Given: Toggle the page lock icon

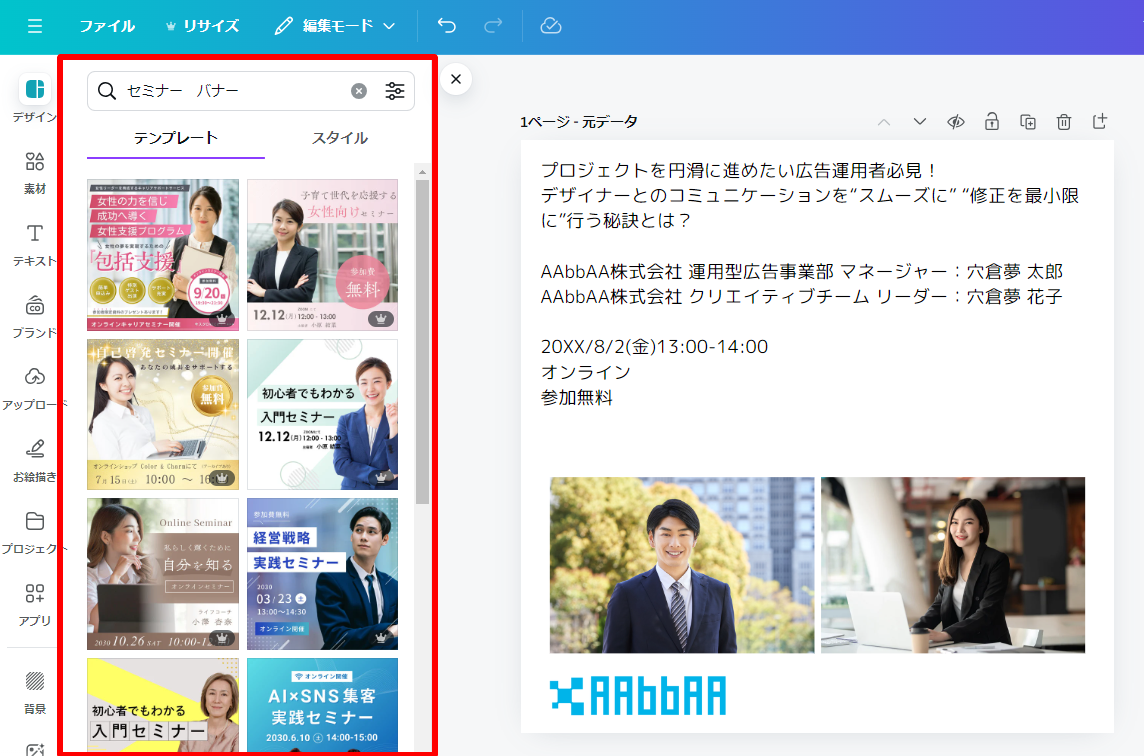Looking at the screenshot, I should (992, 122).
